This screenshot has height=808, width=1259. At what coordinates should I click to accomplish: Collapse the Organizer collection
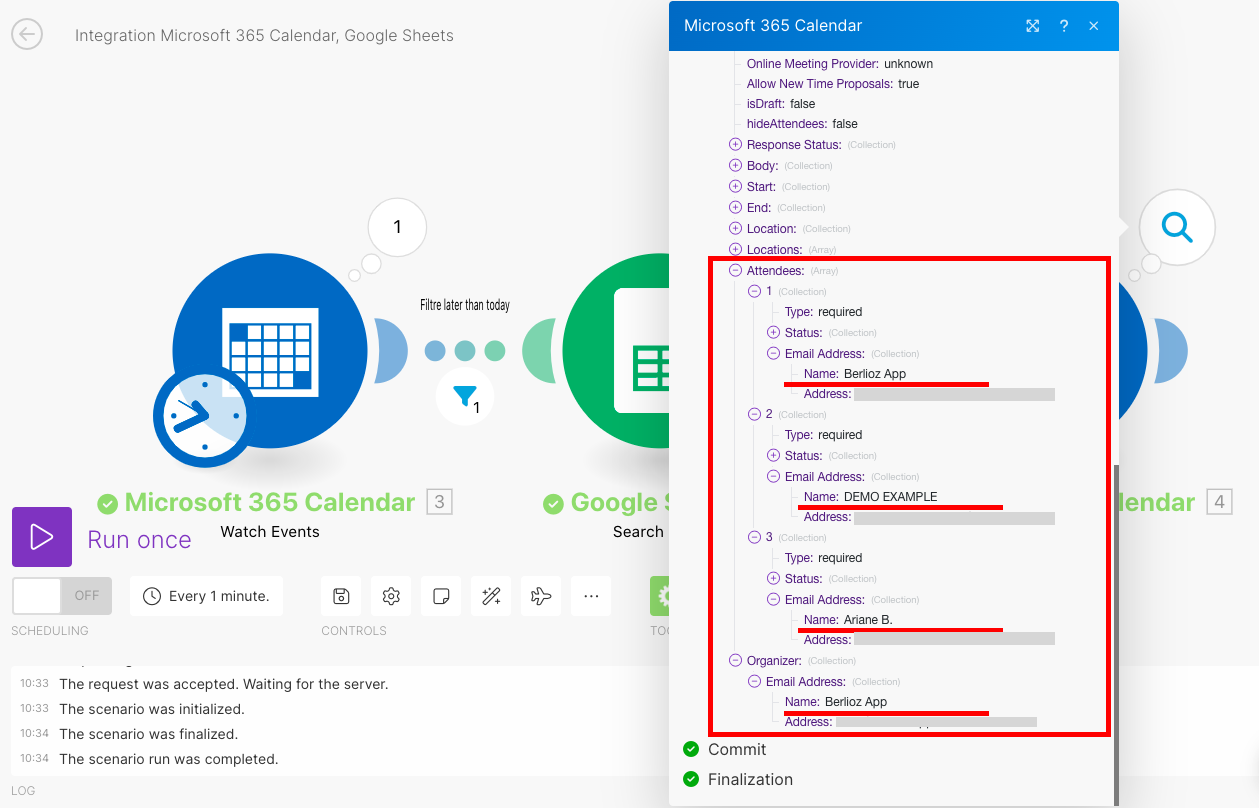pyautogui.click(x=736, y=661)
